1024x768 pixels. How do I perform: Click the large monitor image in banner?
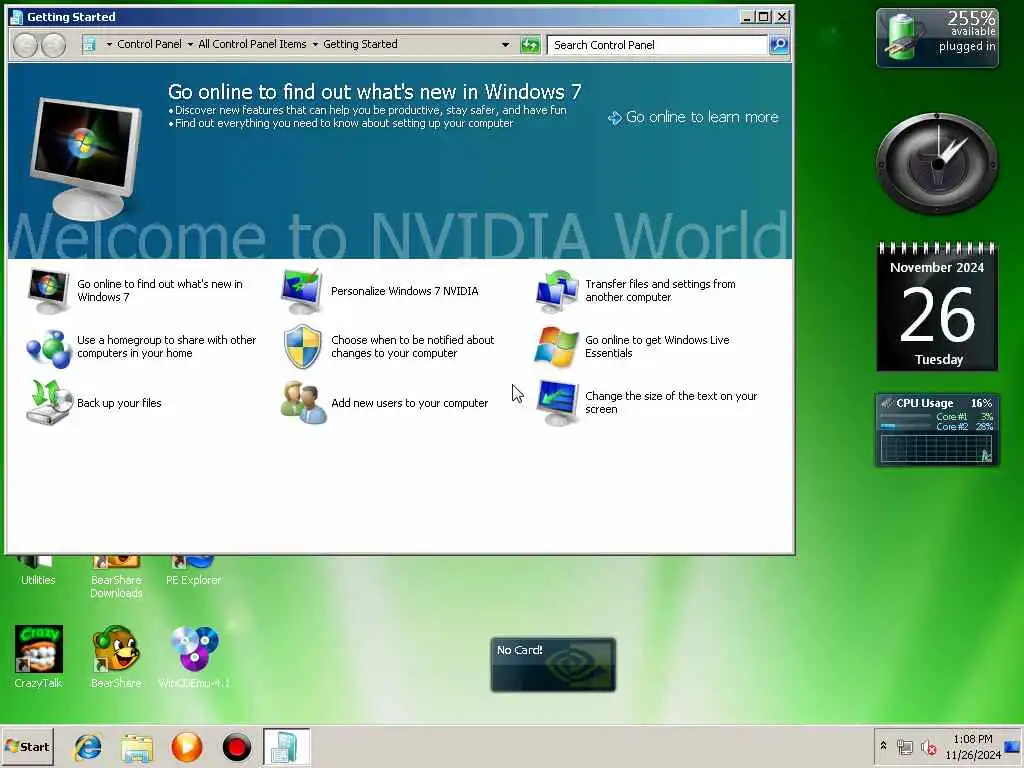[x=86, y=159]
